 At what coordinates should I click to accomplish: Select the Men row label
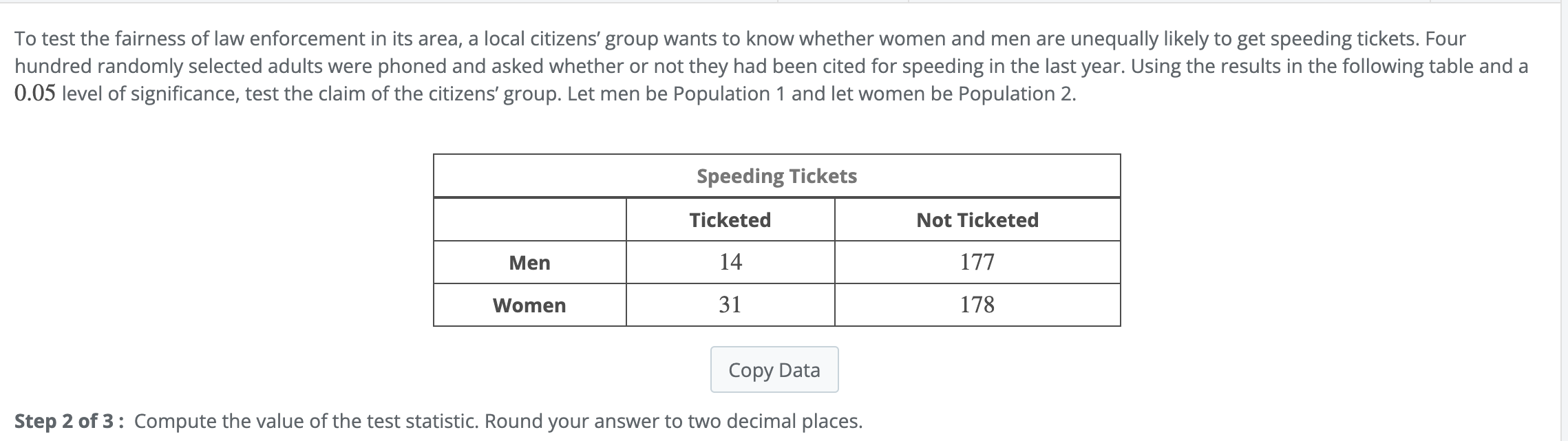[x=529, y=263]
